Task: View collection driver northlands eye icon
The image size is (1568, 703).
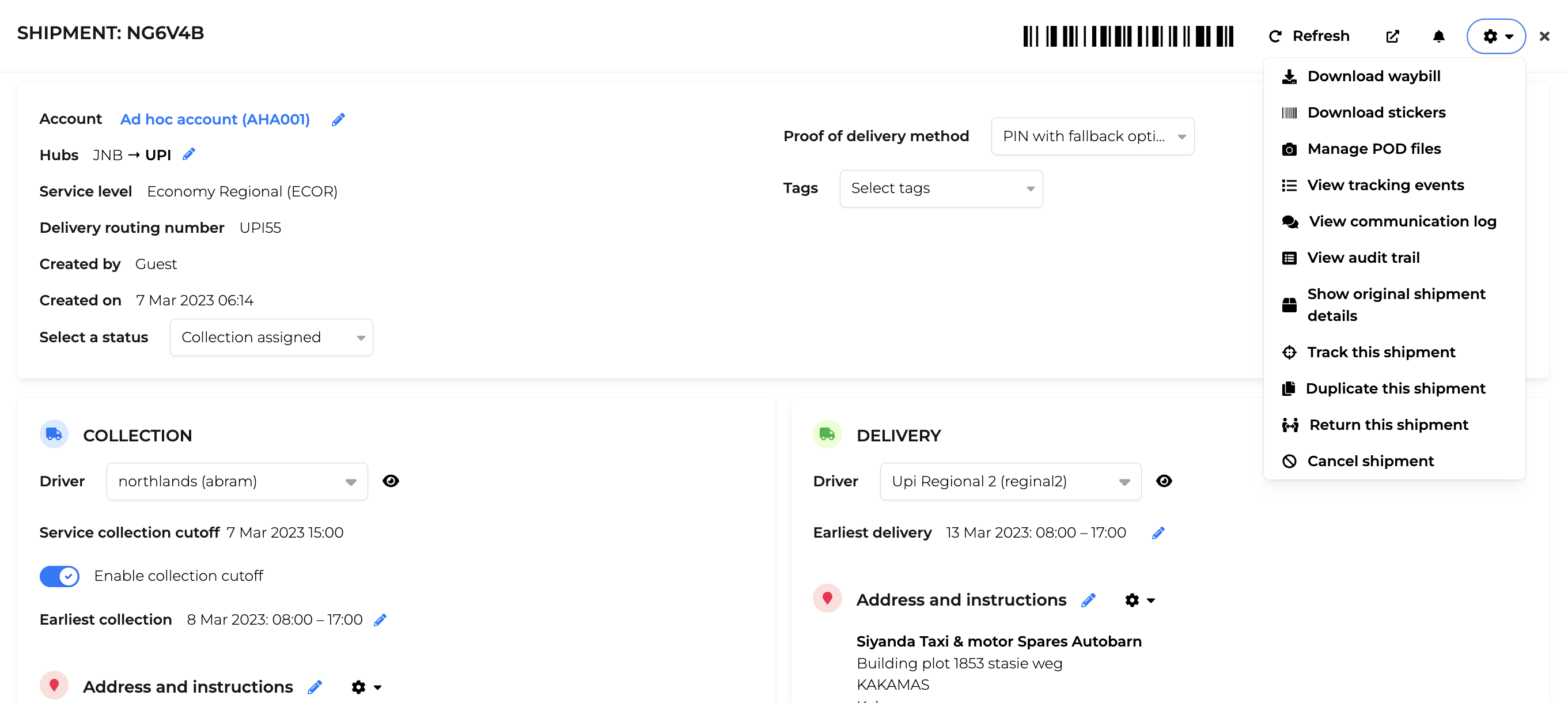Action: point(391,481)
